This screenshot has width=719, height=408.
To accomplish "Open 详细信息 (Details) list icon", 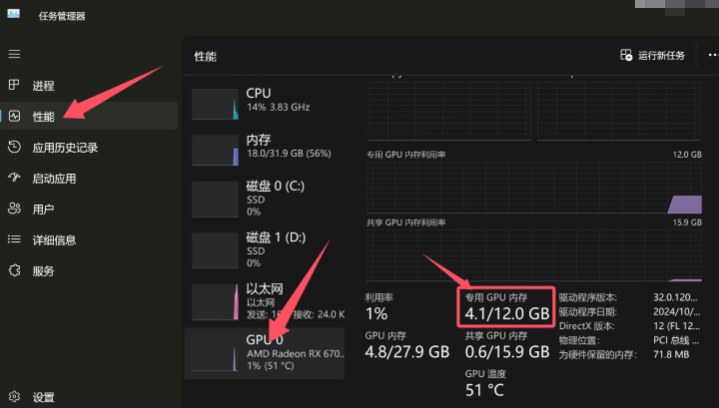I will click(14, 240).
